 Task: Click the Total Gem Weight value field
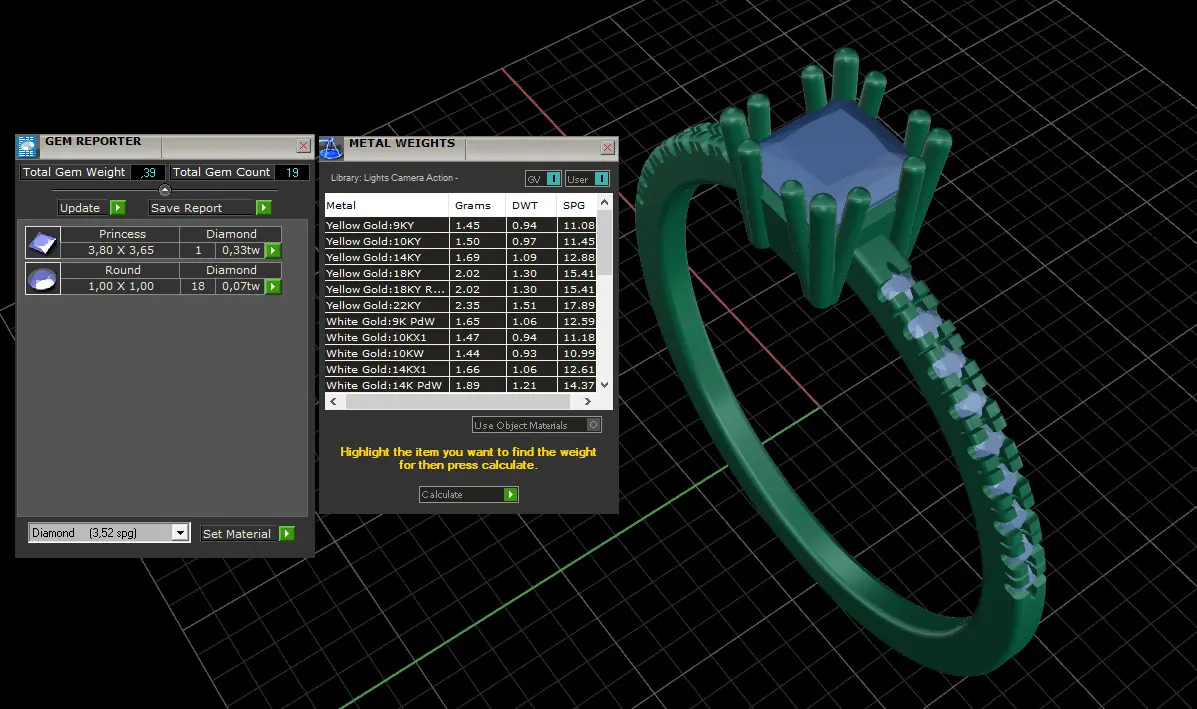coord(147,172)
